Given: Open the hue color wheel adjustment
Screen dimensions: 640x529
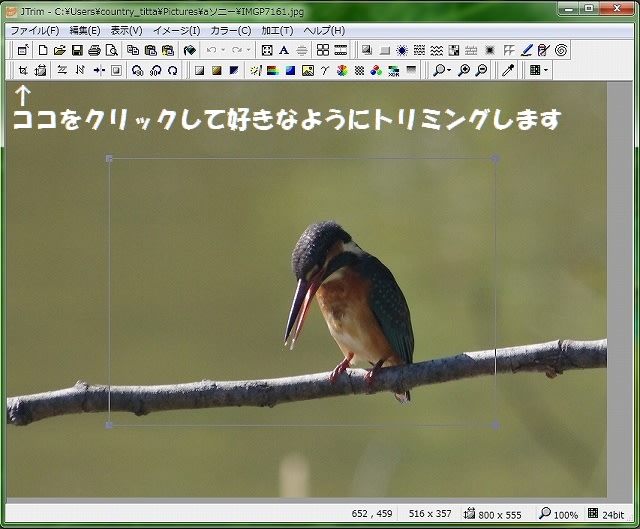Looking at the screenshot, I should [342, 71].
